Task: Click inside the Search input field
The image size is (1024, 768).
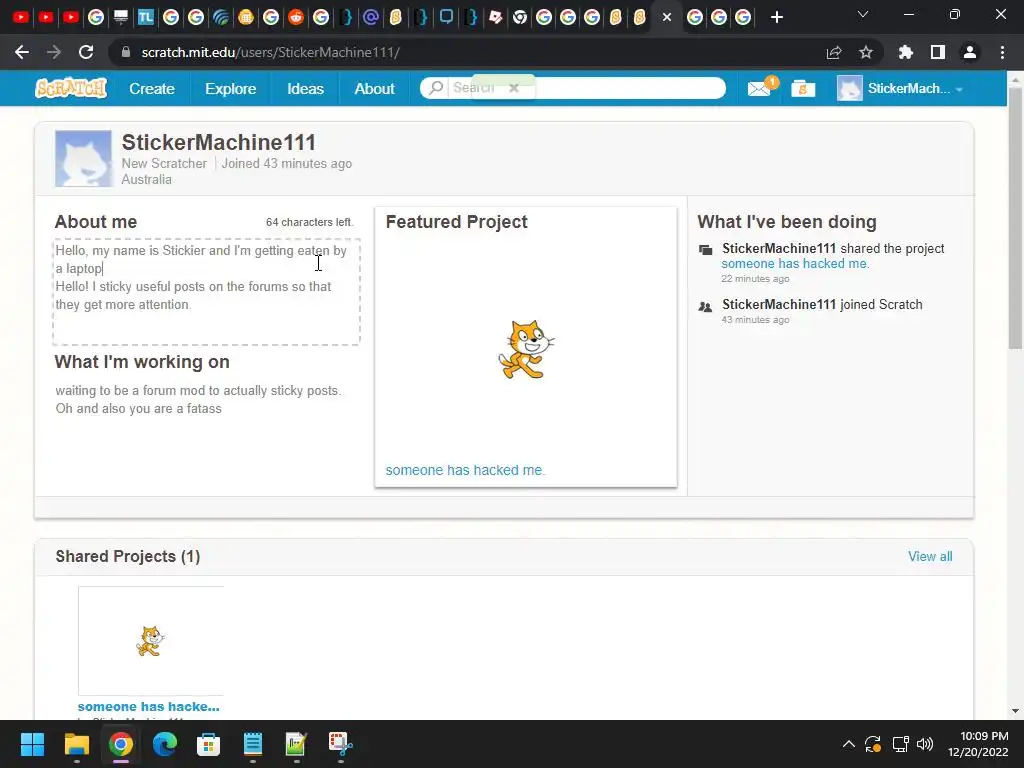Action: pyautogui.click(x=573, y=88)
